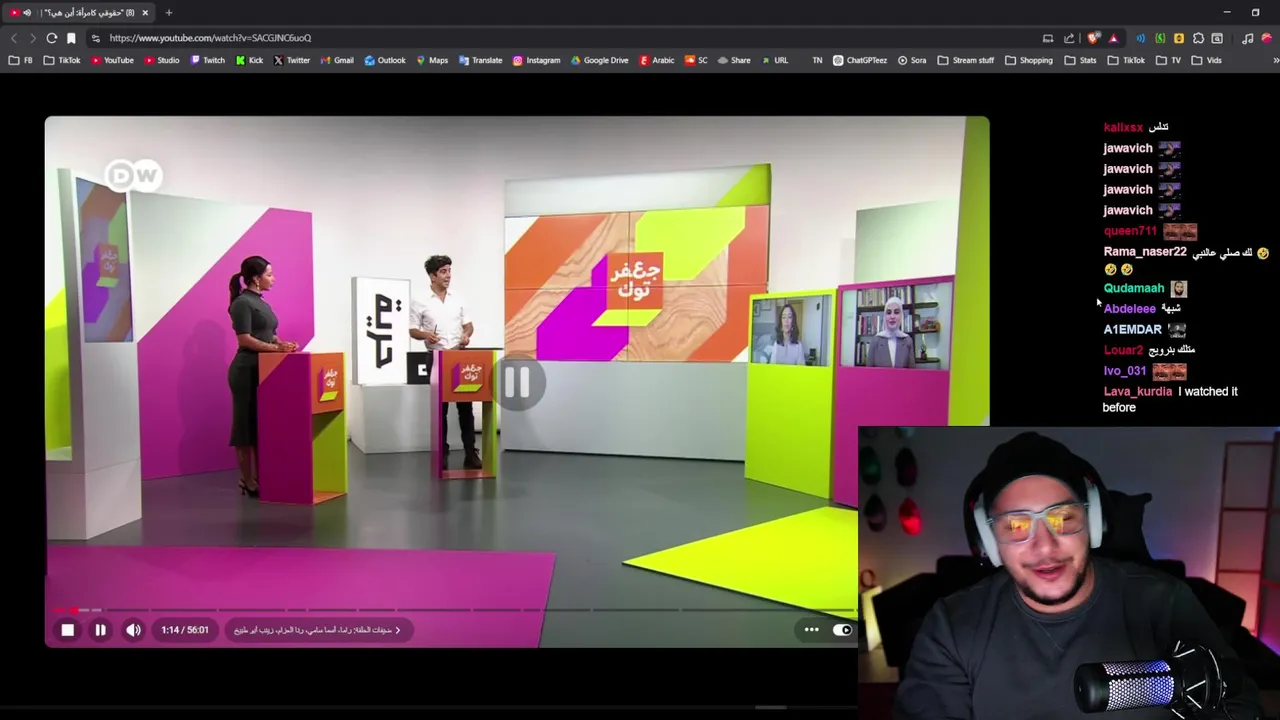The image size is (1280, 720).
Task: Click the blue sound-wave extension icon
Action: [1140, 38]
